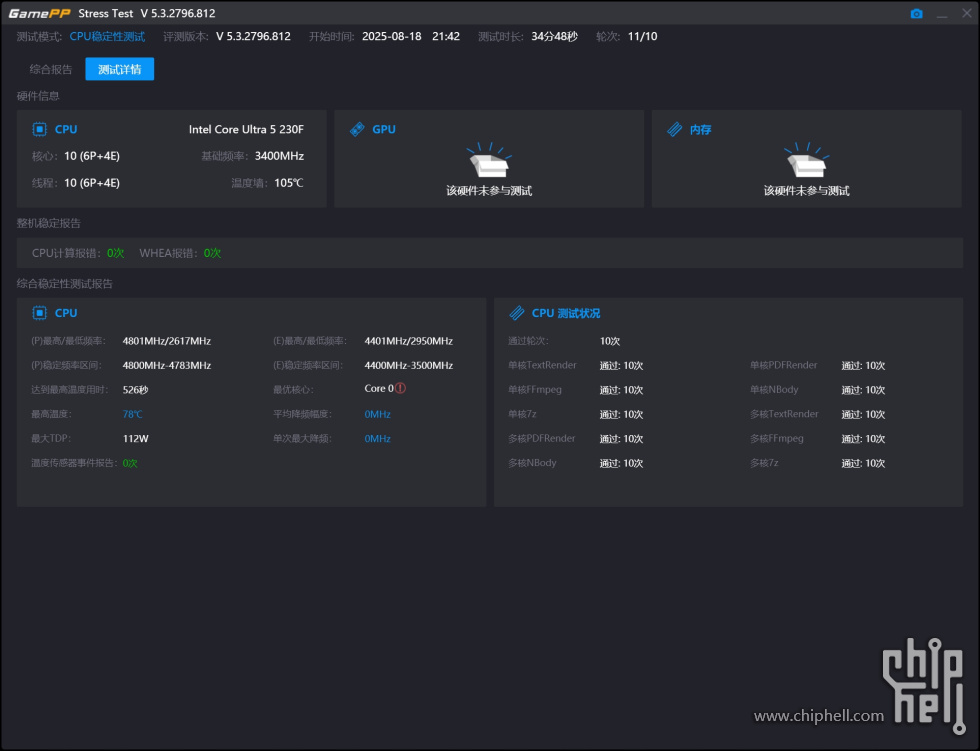Click the 多核PDFRender test label
Image resolution: width=980 pixels, height=751 pixels.
pos(542,438)
